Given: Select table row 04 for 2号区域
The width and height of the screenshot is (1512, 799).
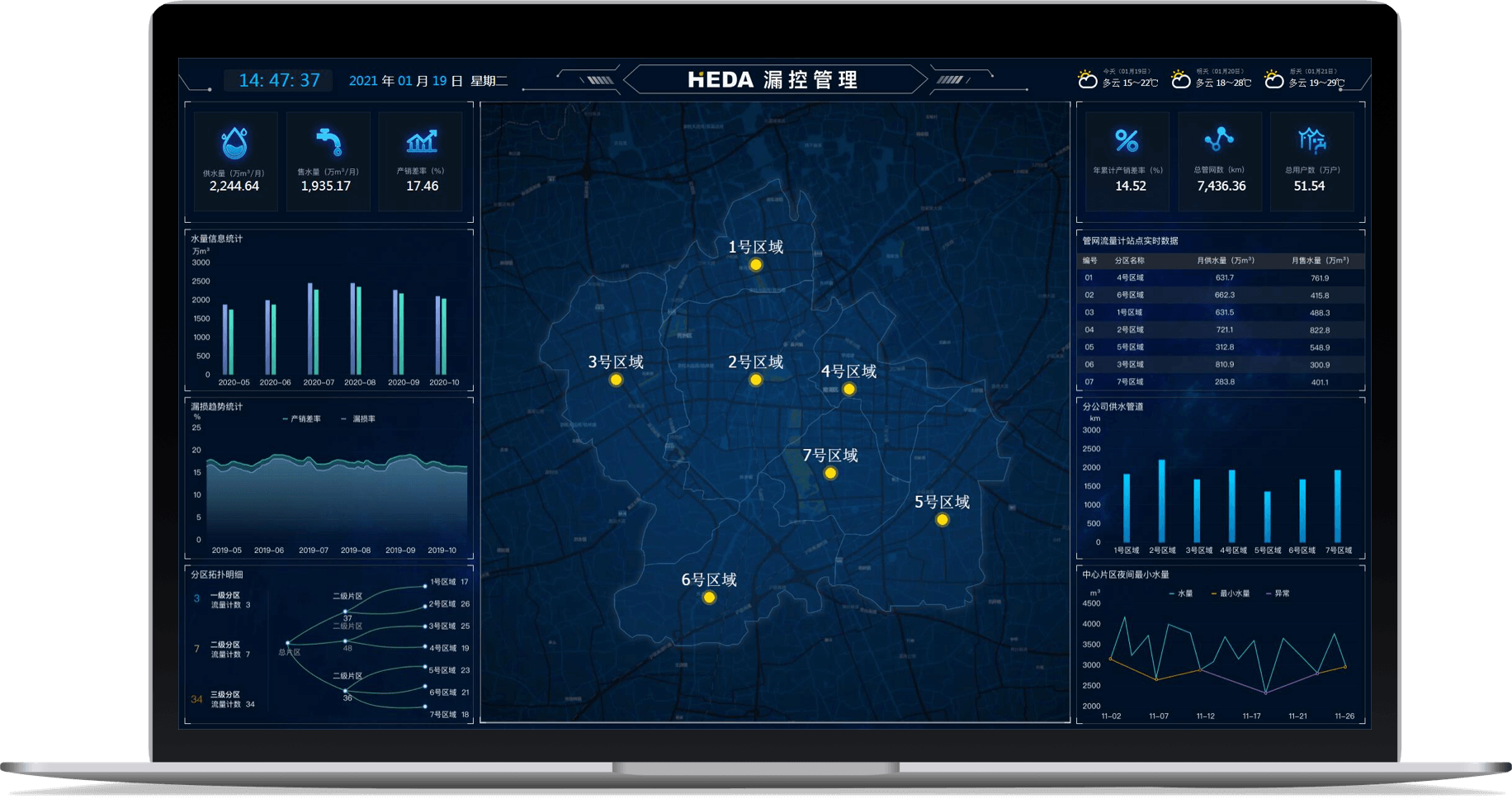Looking at the screenshot, I should 1220,330.
